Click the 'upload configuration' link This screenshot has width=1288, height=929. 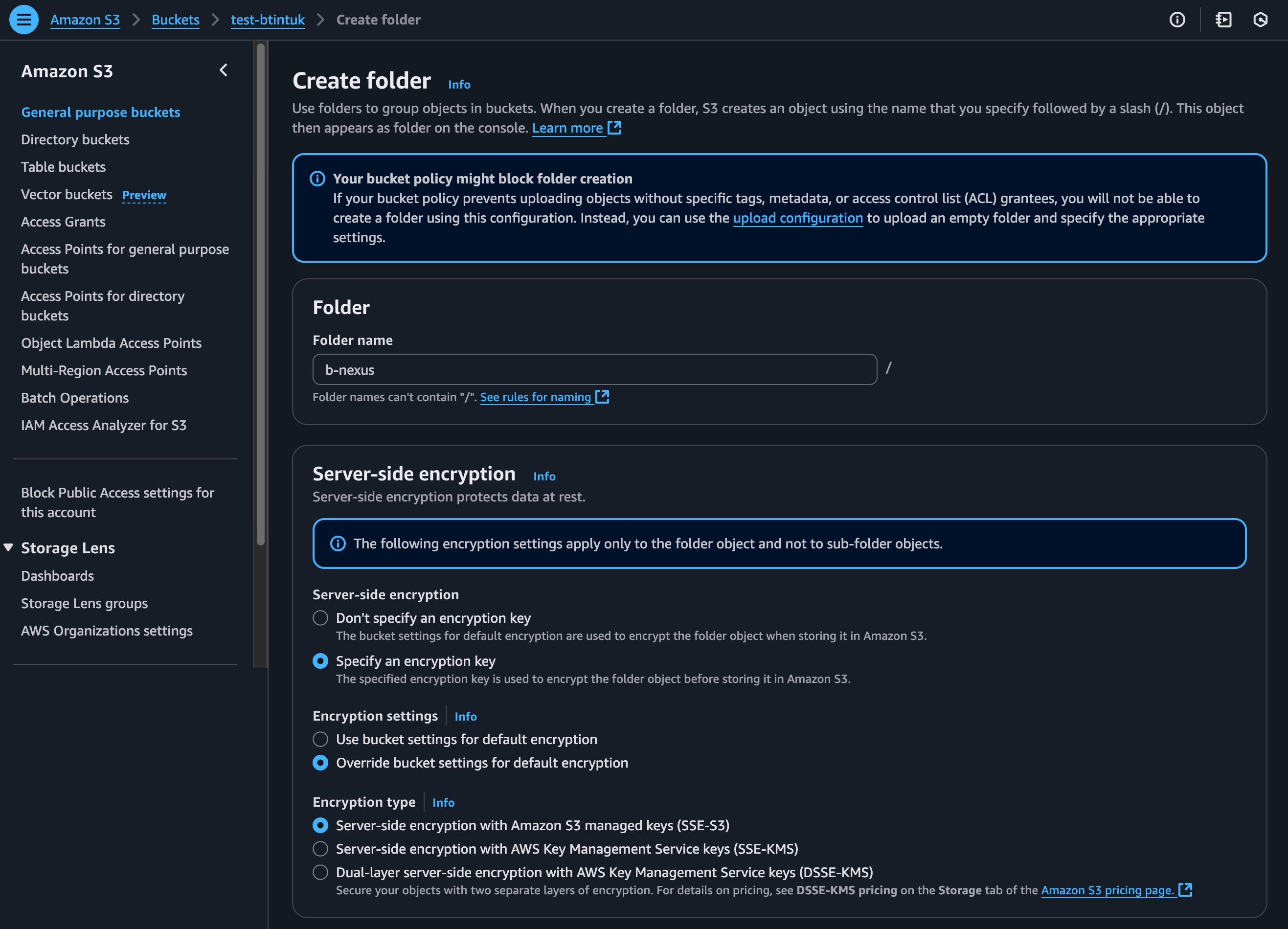coord(797,218)
